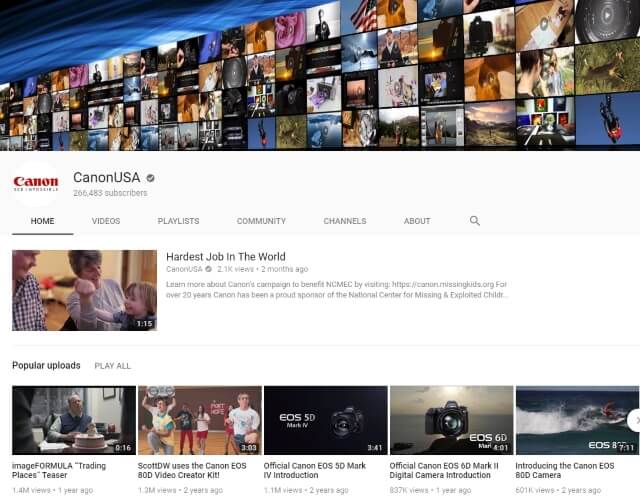This screenshot has height=501, width=640.
Task: Open the Home tab
Action: point(42,221)
